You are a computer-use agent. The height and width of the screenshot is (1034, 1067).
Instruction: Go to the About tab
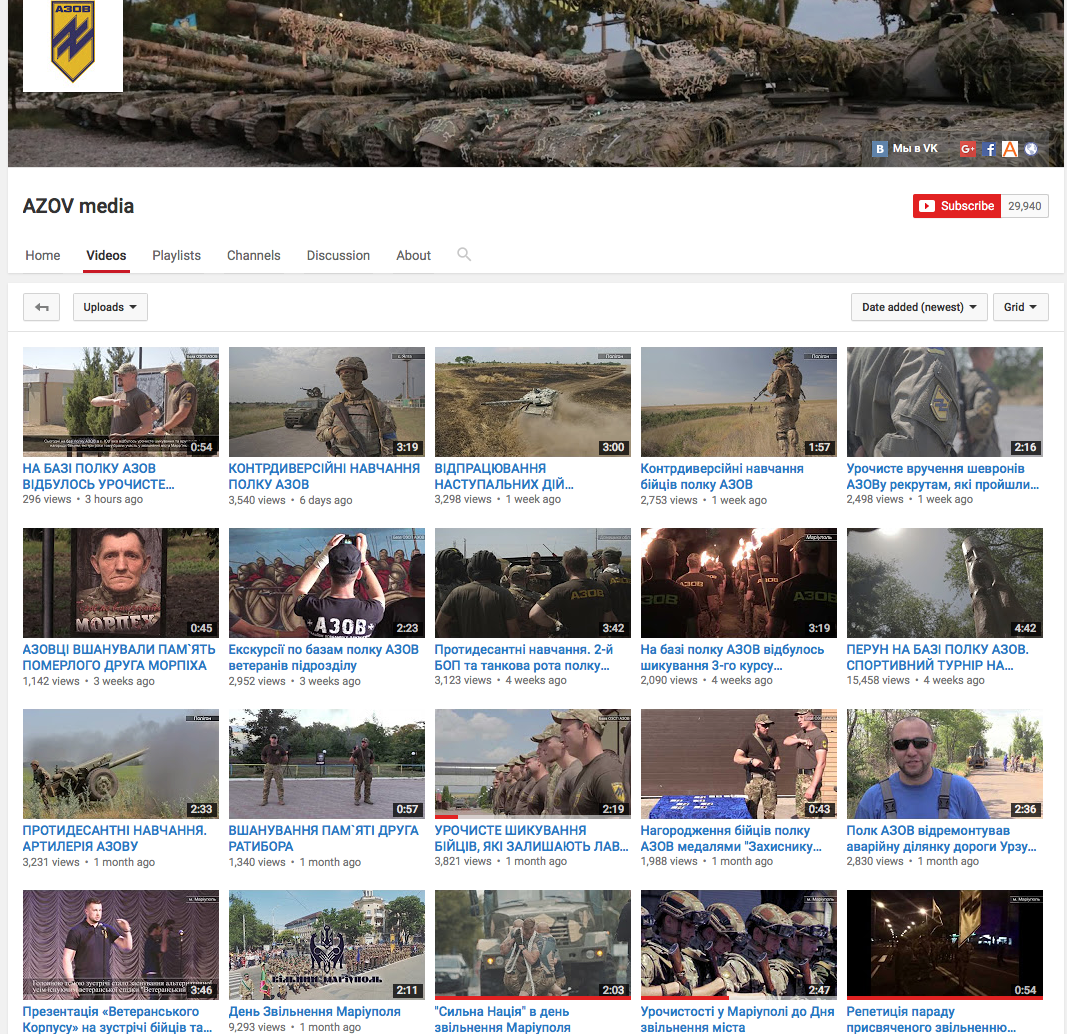[413, 255]
